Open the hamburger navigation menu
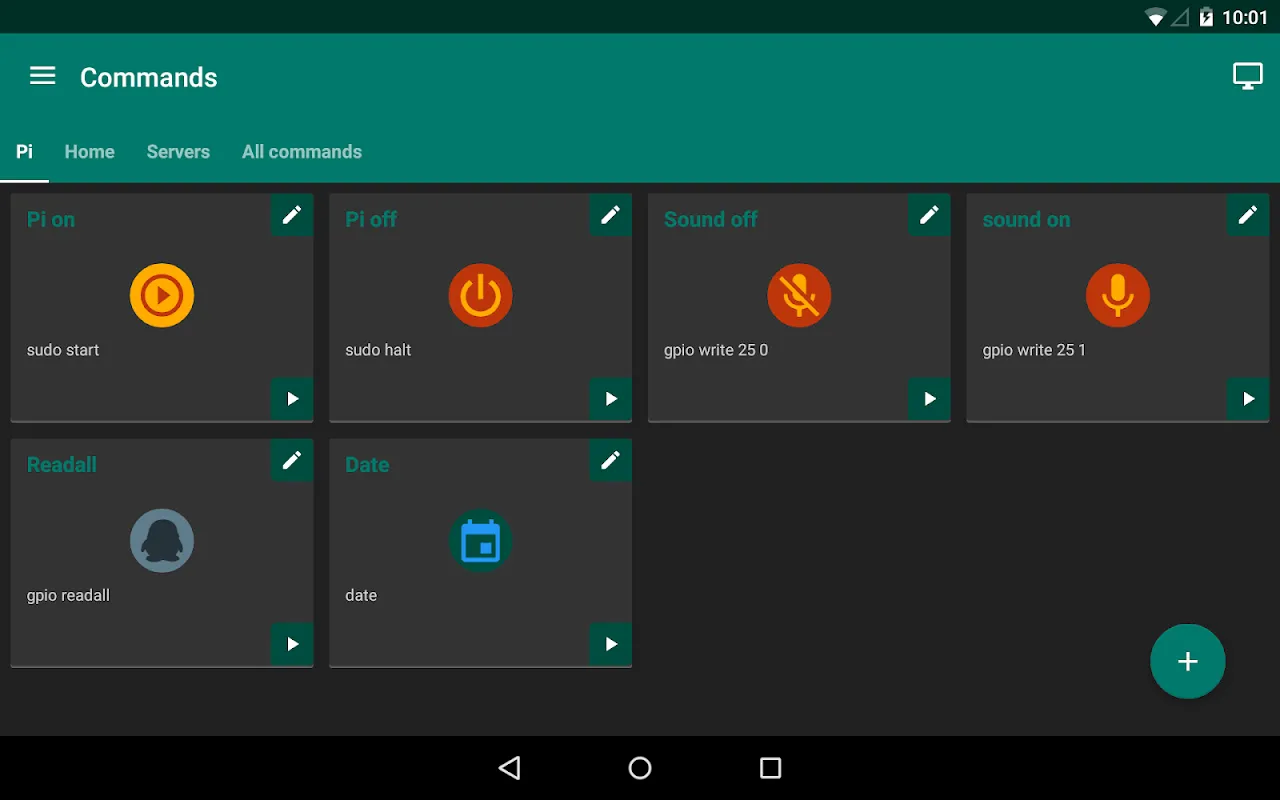 (x=42, y=77)
